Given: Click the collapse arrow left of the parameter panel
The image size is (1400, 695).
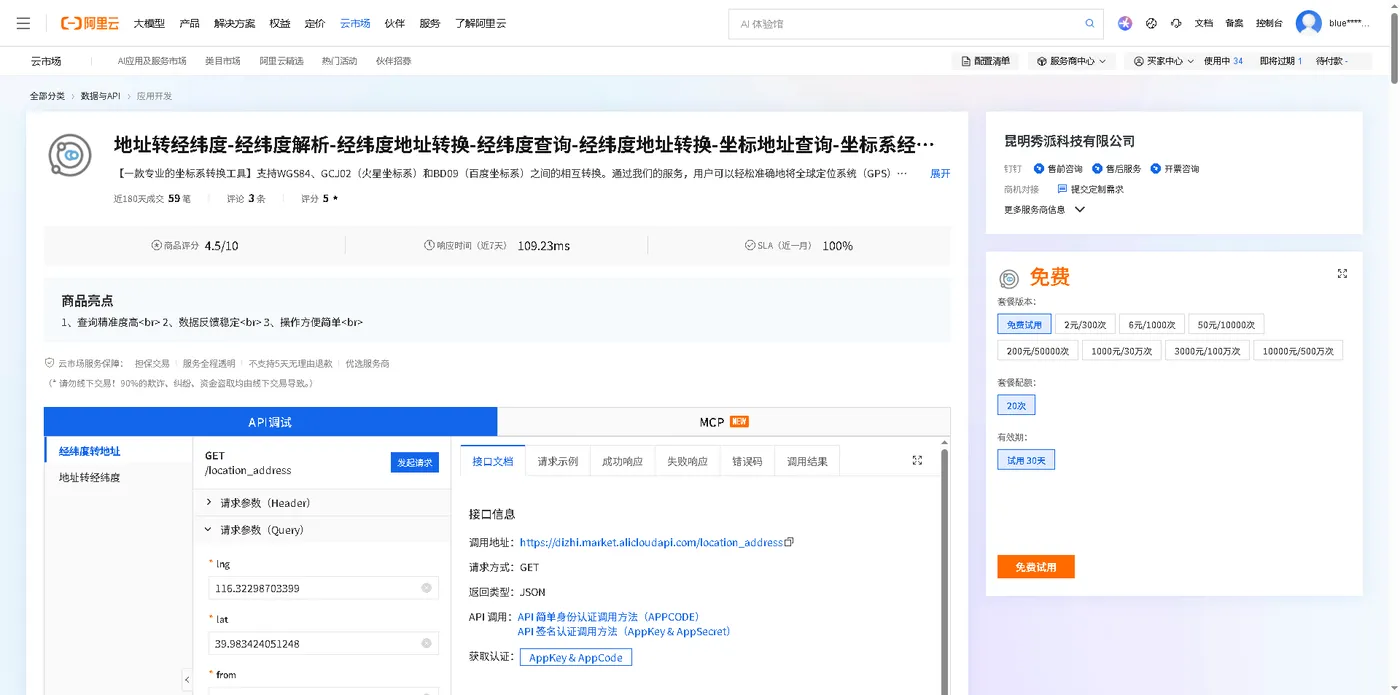Looking at the screenshot, I should pyautogui.click(x=187, y=680).
